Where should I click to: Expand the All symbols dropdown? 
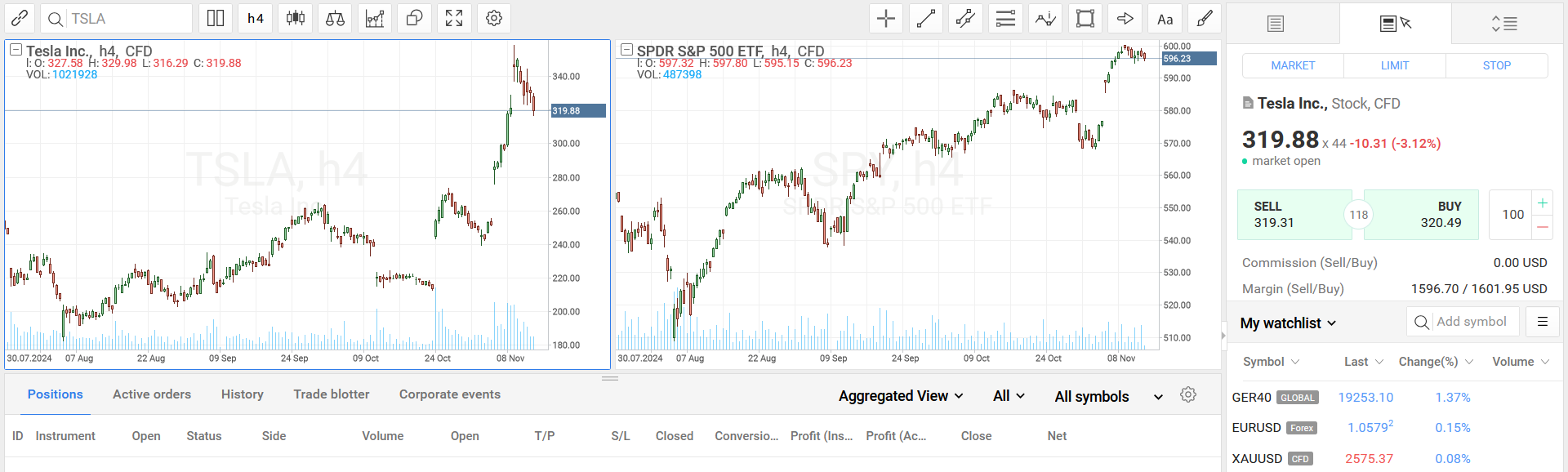1108,397
